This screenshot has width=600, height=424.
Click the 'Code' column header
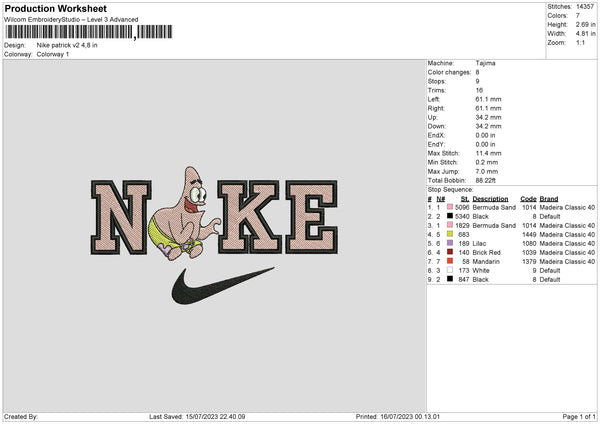click(x=528, y=199)
